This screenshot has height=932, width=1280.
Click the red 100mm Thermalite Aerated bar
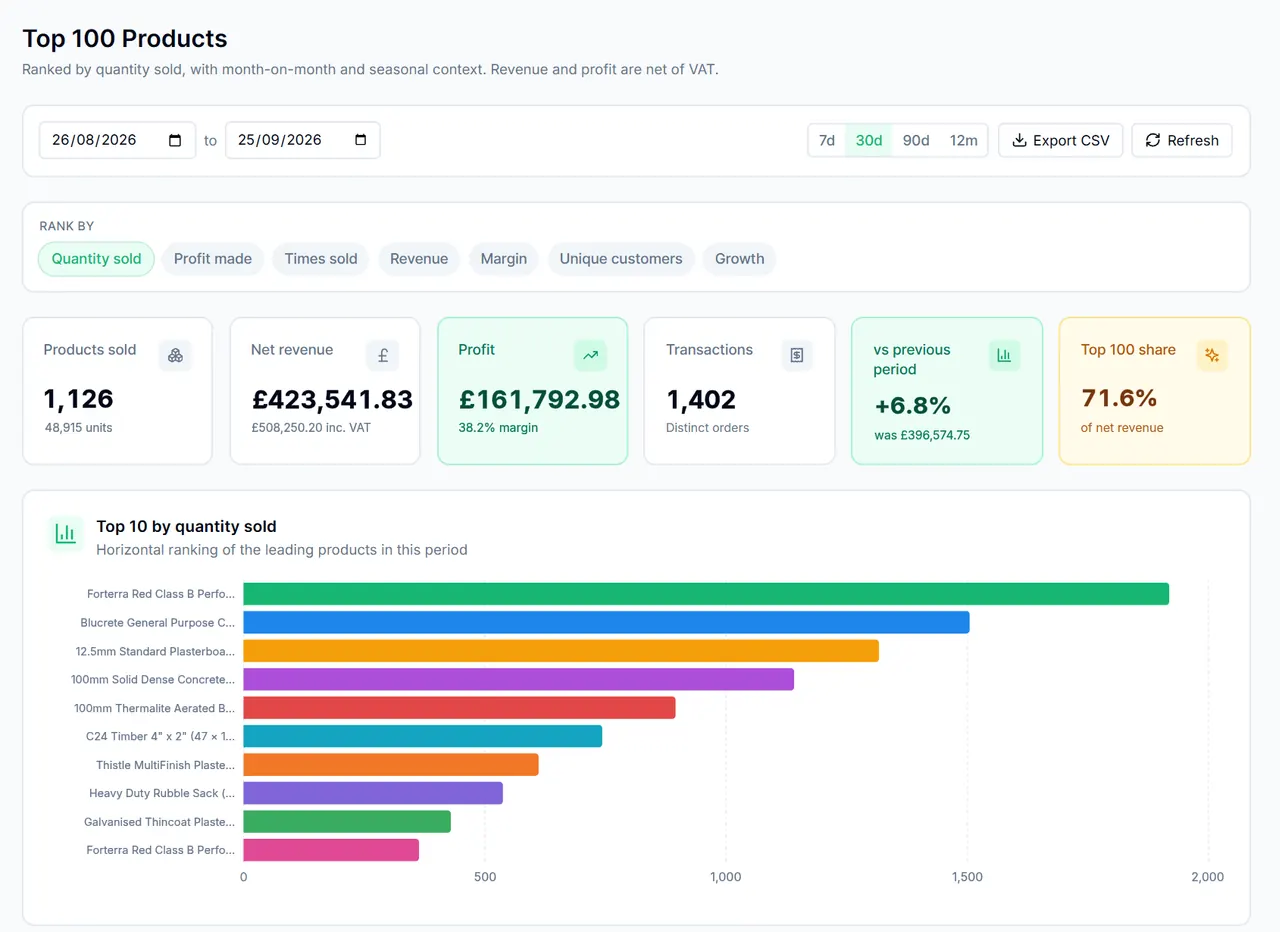tap(459, 708)
